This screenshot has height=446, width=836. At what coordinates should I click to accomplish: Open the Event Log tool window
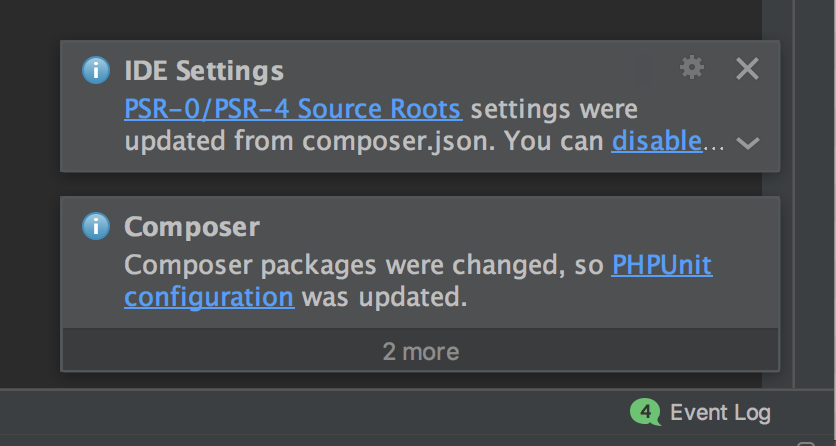720,412
